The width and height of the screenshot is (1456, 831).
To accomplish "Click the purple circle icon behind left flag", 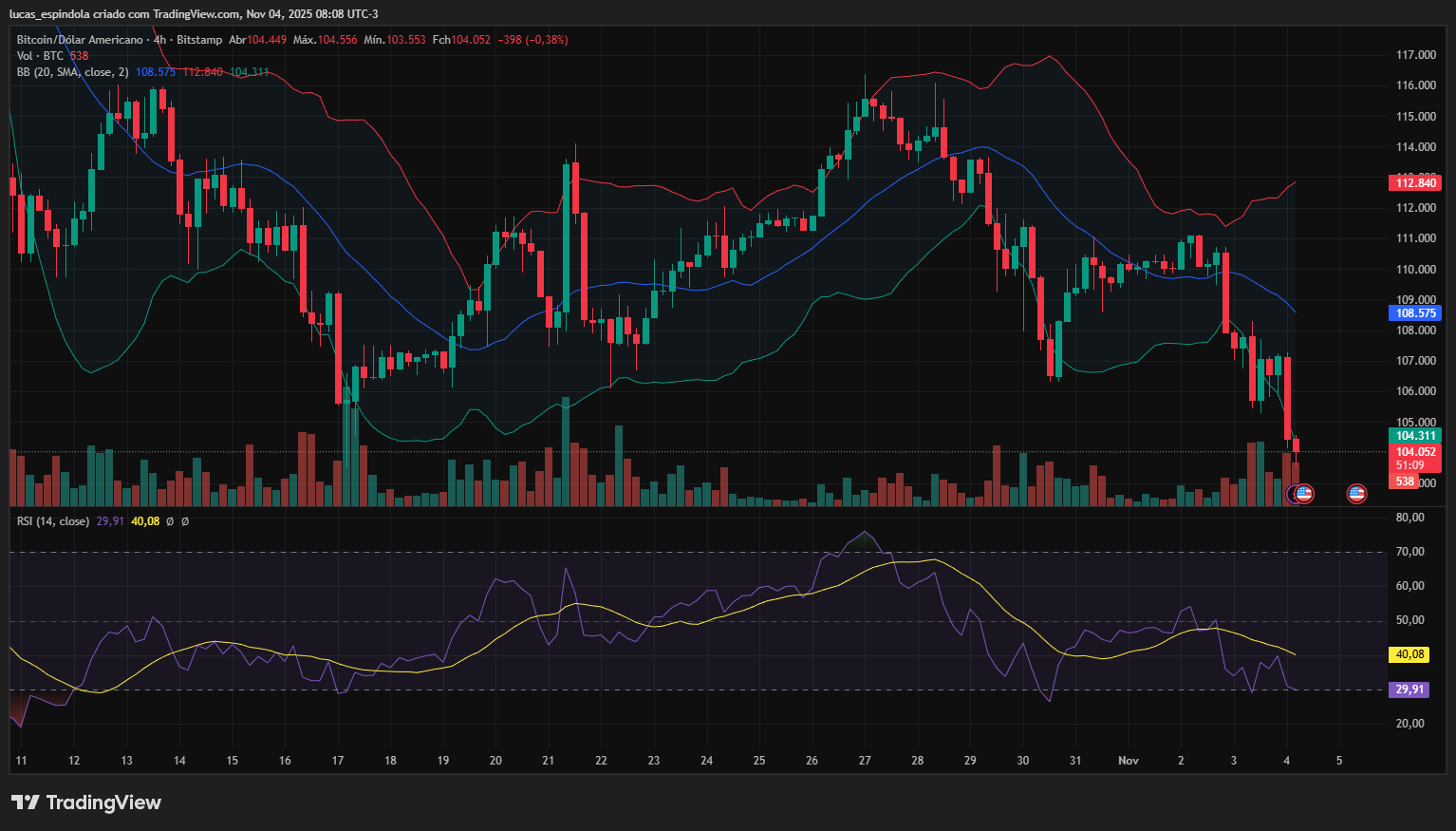I will pos(1292,494).
